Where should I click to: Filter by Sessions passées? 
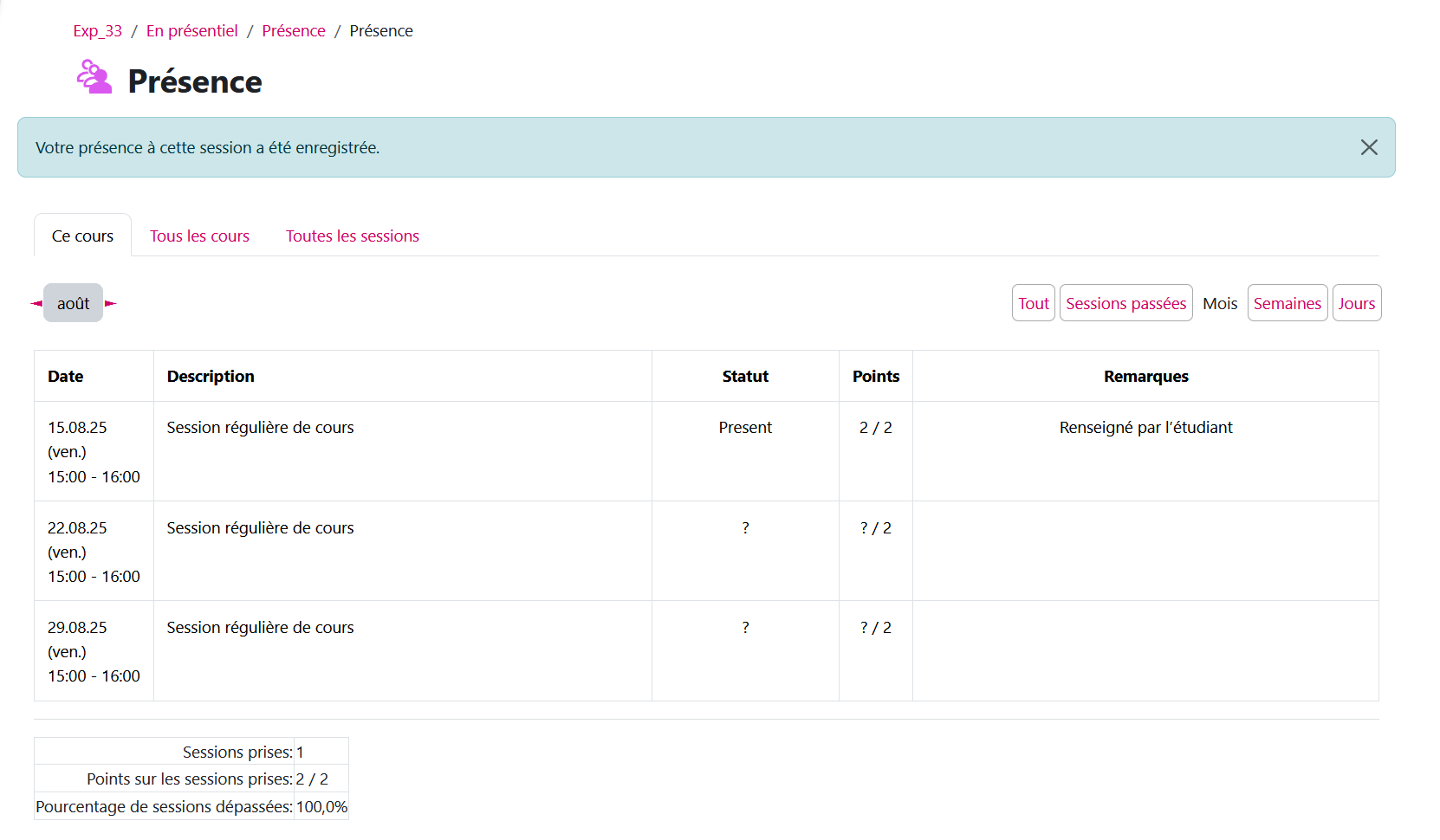1125,304
